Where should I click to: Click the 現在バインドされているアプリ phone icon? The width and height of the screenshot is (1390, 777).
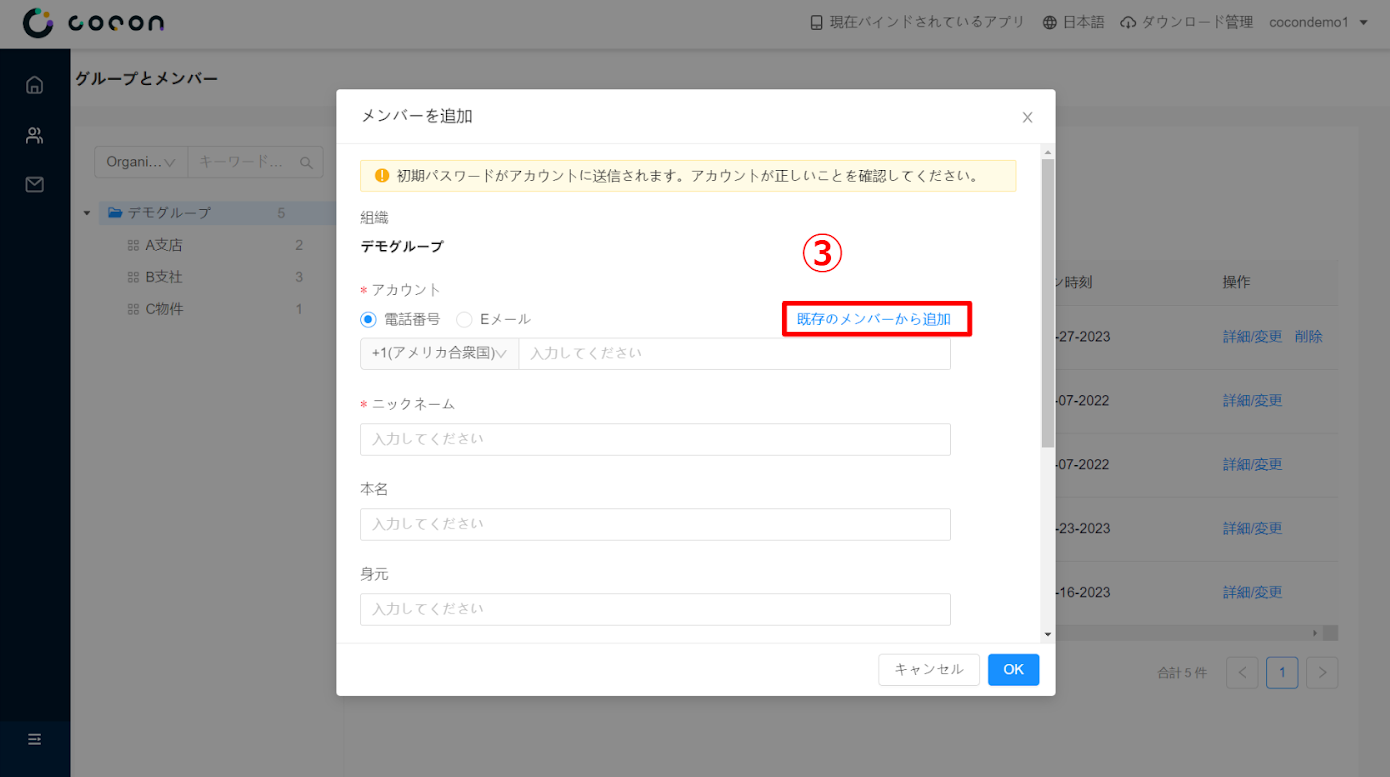pyautogui.click(x=817, y=22)
